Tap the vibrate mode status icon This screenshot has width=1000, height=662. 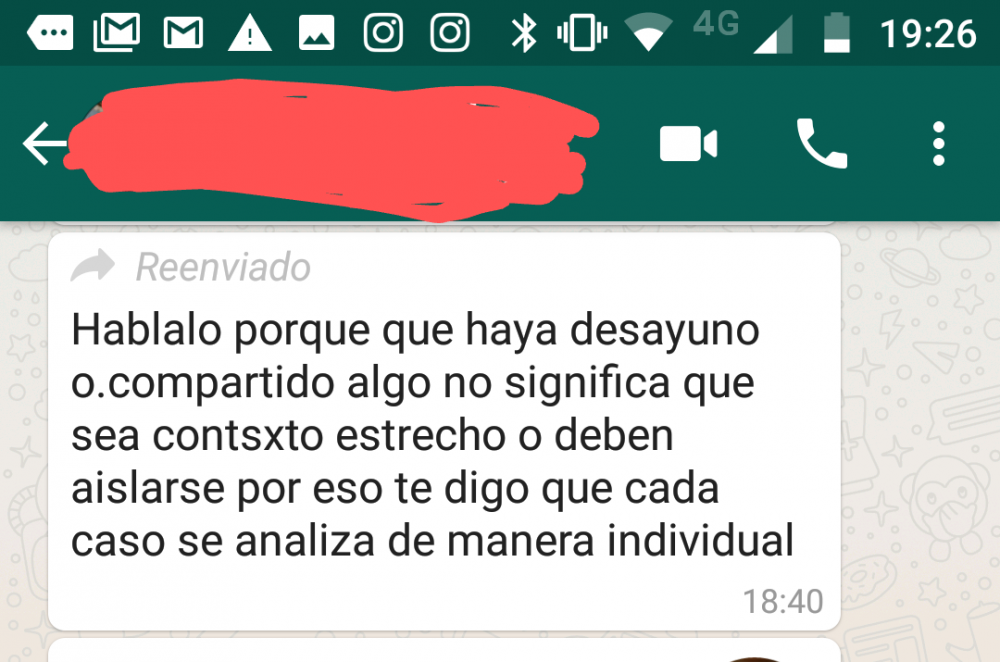pos(582,33)
